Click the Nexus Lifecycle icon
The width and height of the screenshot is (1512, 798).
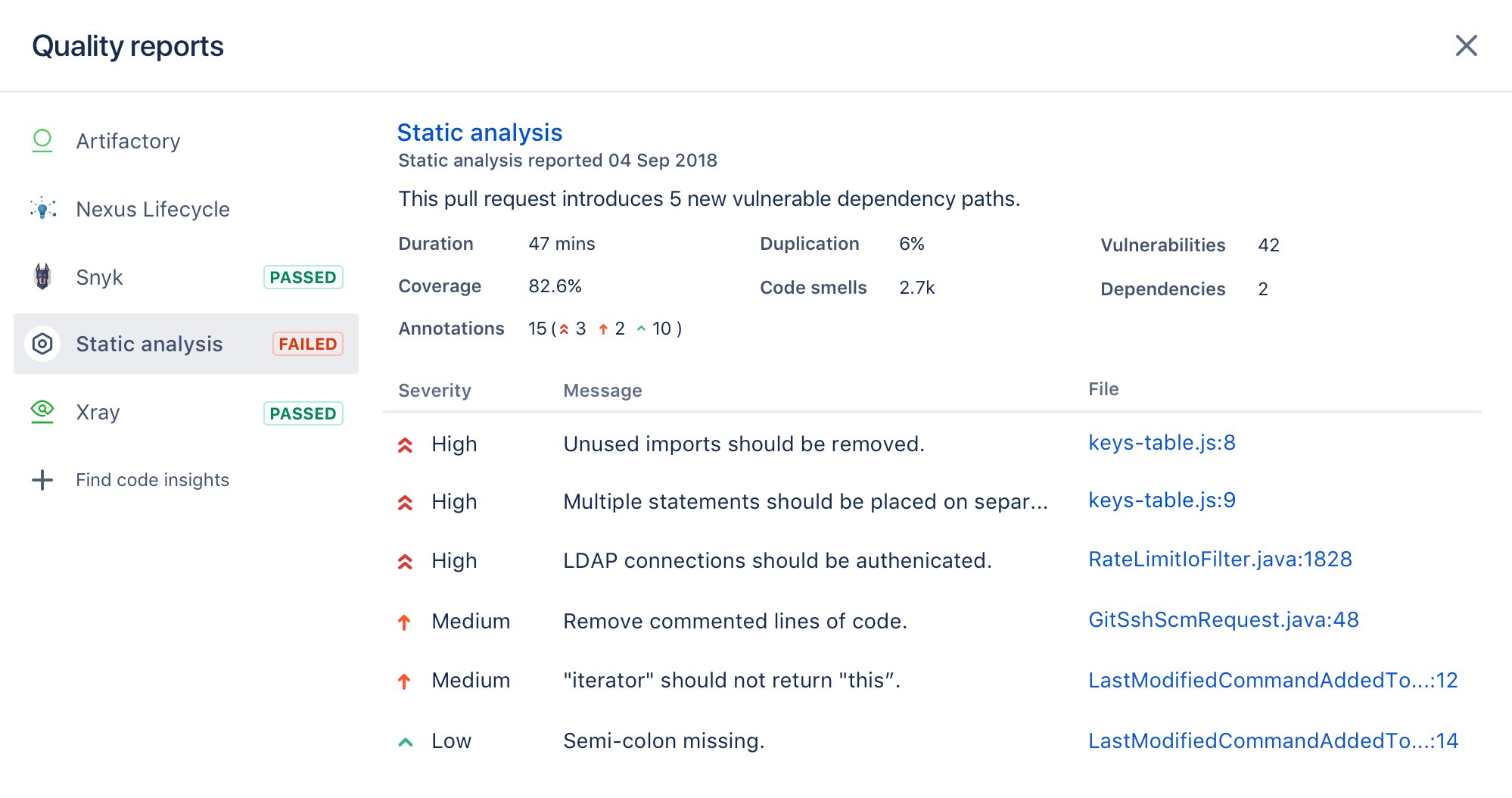[x=43, y=209]
